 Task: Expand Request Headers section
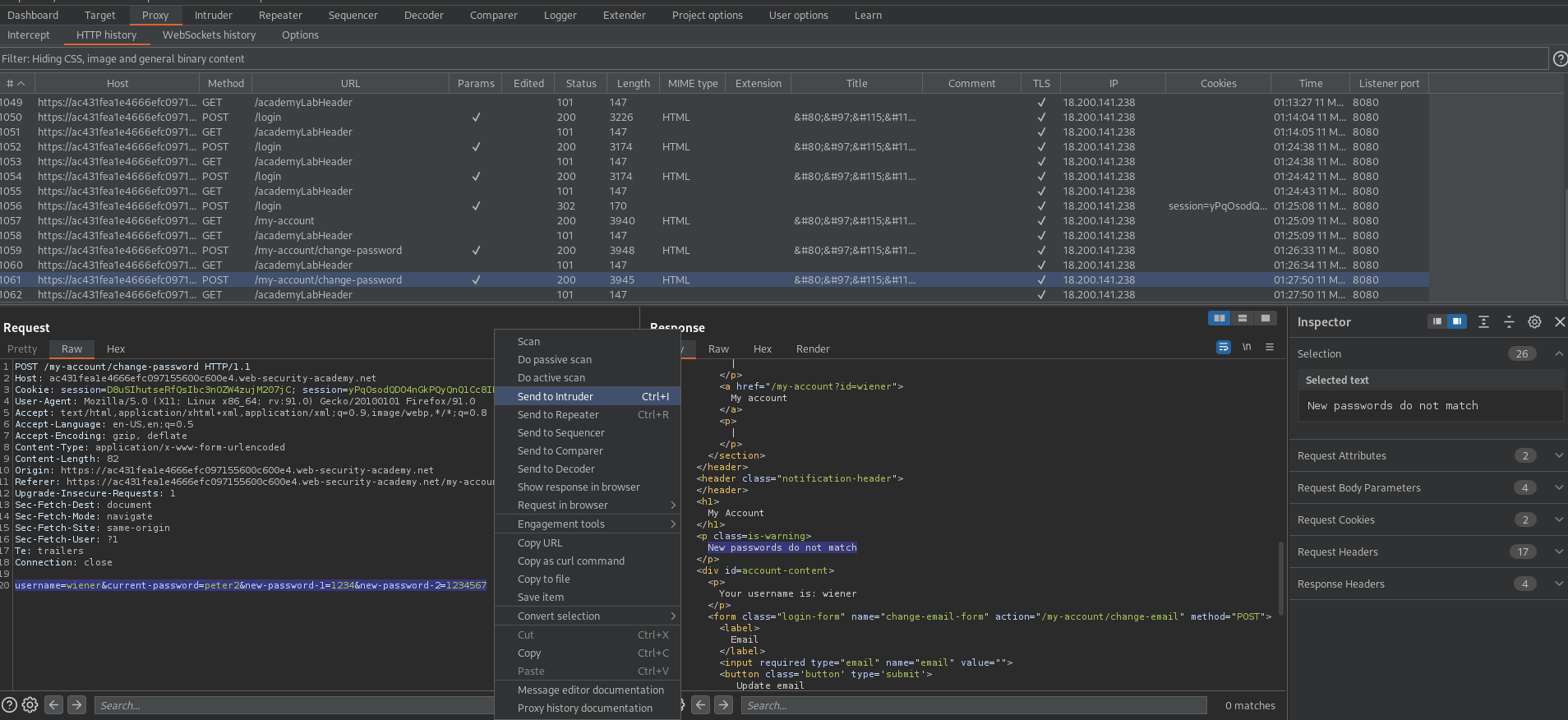coord(1559,552)
